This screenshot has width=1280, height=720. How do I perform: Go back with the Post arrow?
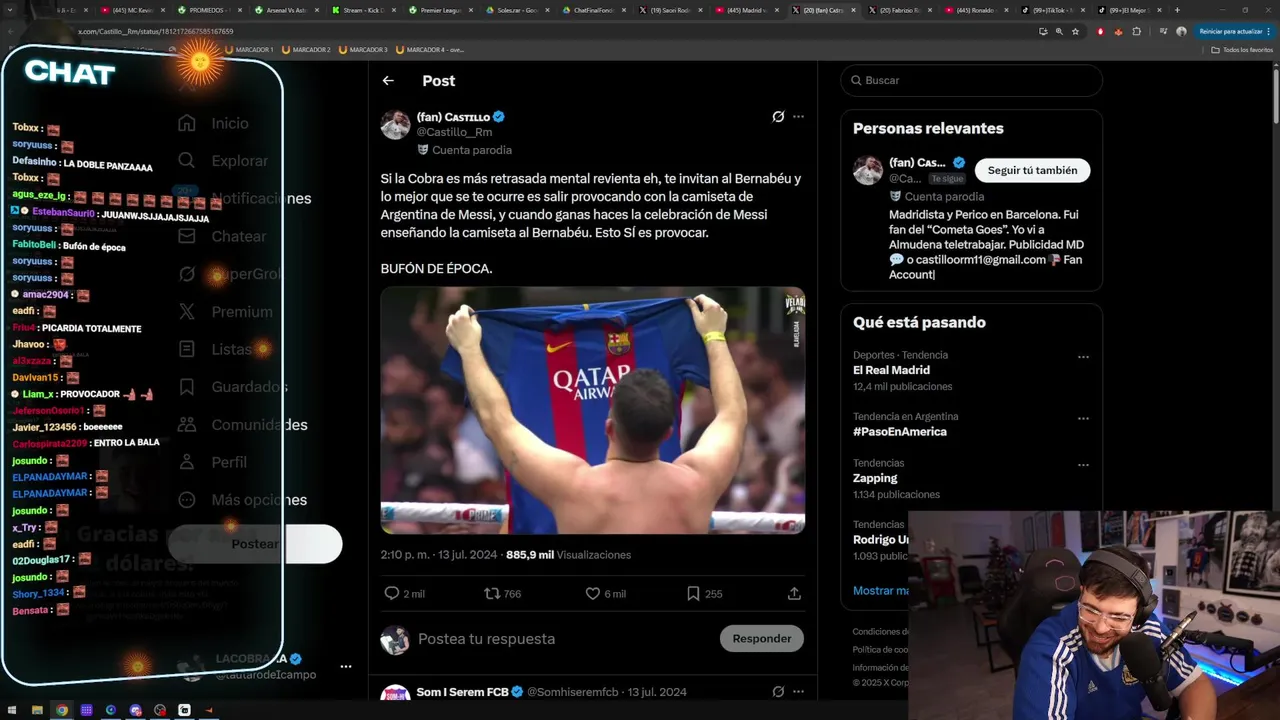tap(388, 81)
